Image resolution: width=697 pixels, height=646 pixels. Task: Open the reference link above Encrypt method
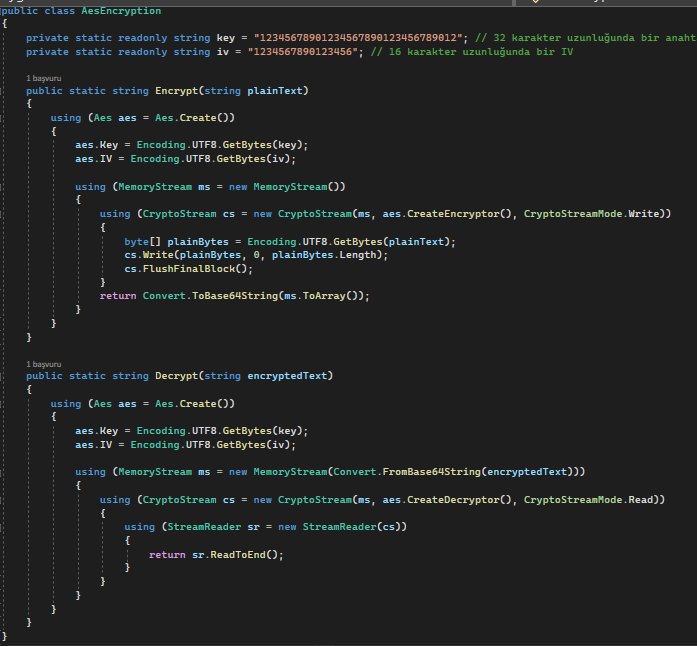click(44, 77)
